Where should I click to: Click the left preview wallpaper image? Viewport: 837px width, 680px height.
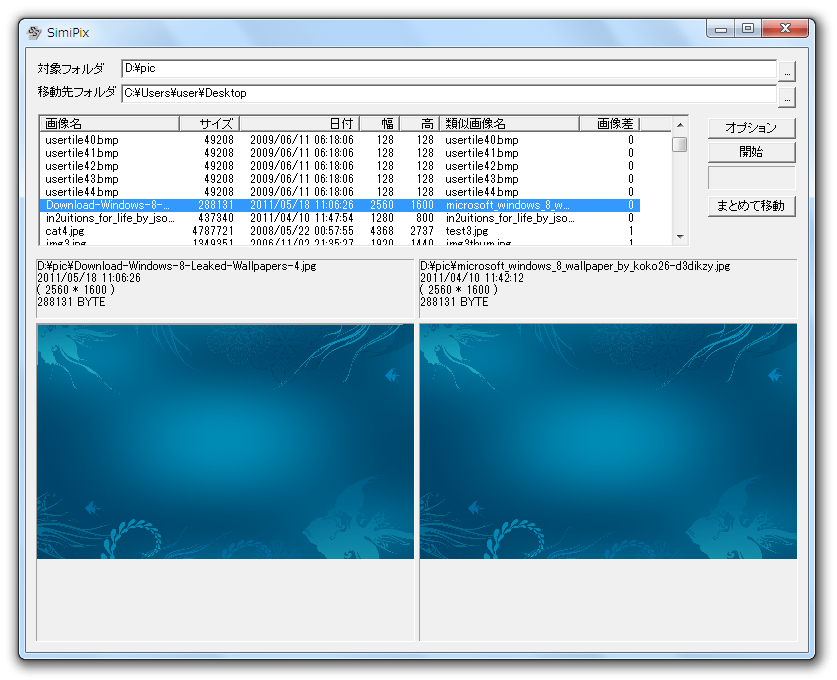point(225,441)
